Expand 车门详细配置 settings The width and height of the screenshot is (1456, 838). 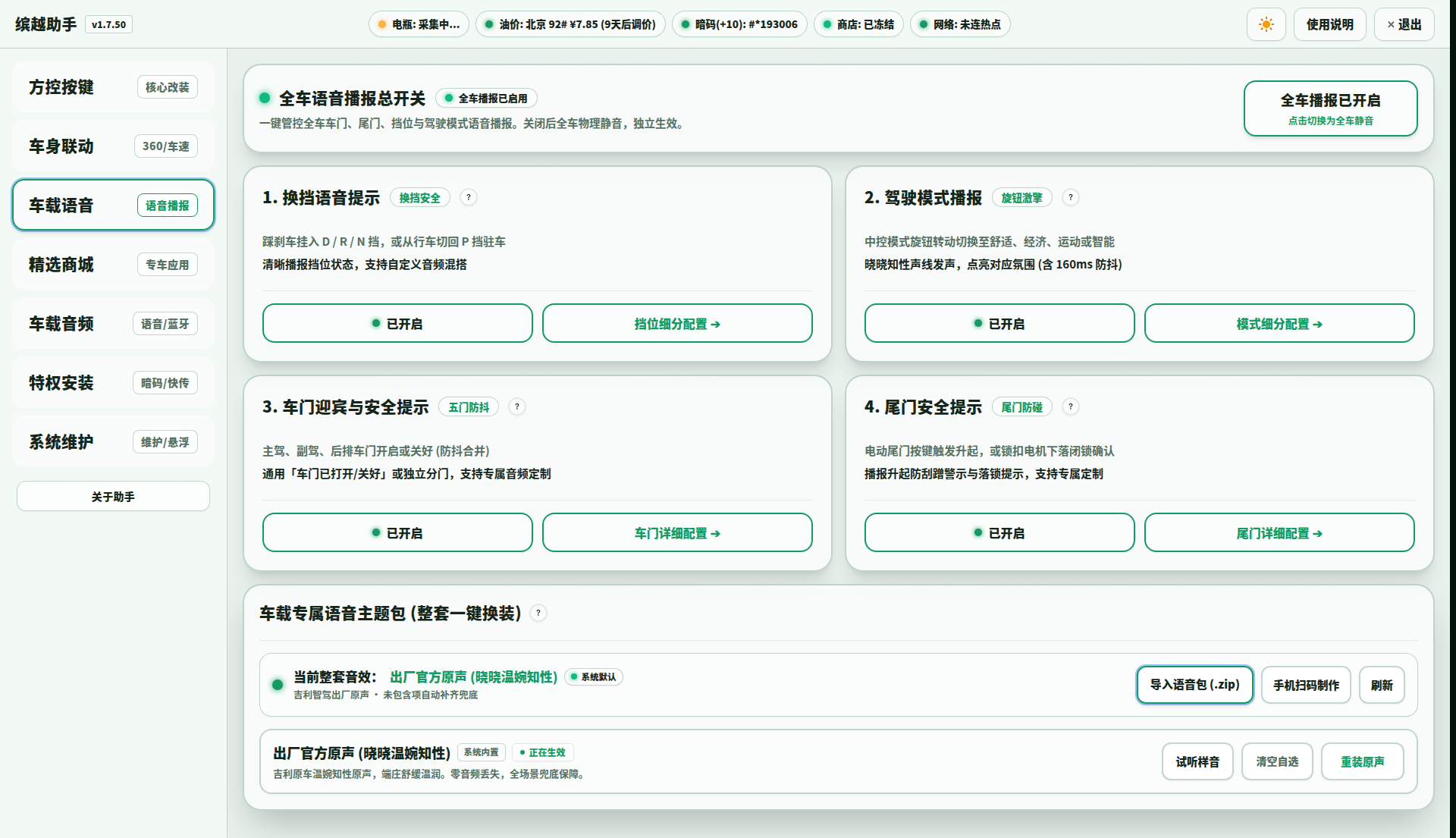coord(677,533)
